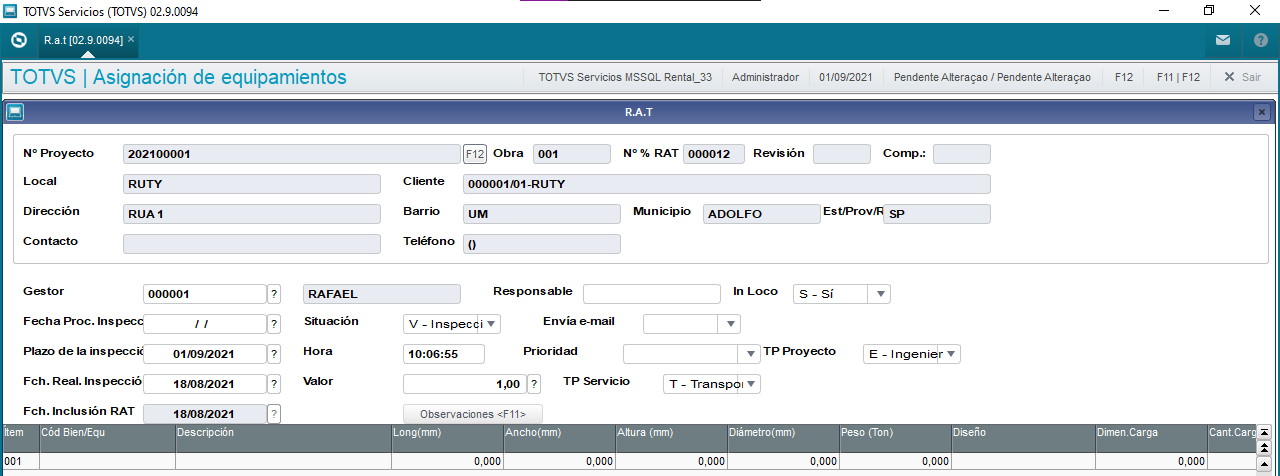Click F12 lookup beside Nº Proyecto

coord(475,154)
